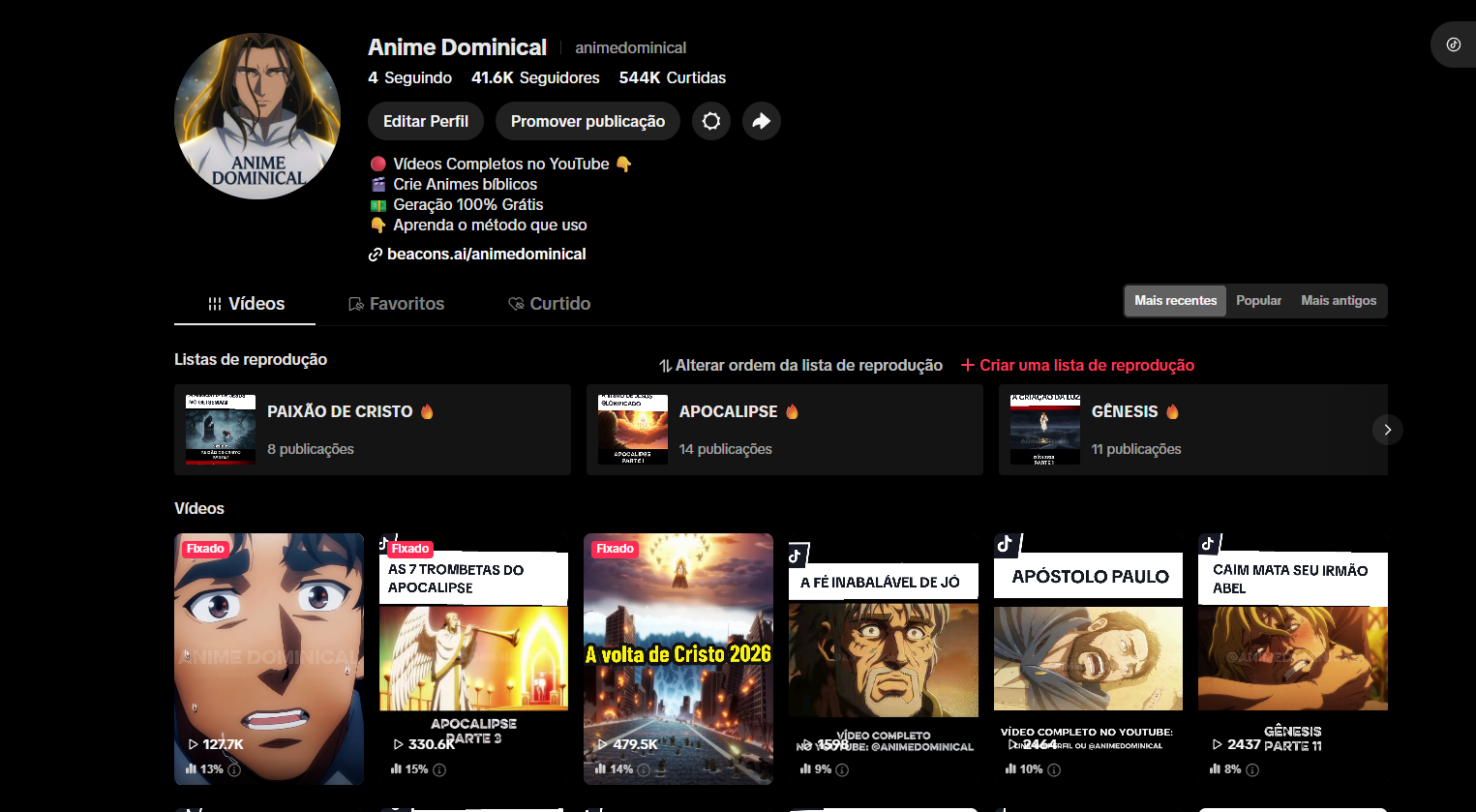Click the circular TikTok note icon at page edge
The width and height of the screenshot is (1476, 812).
coord(1454,45)
